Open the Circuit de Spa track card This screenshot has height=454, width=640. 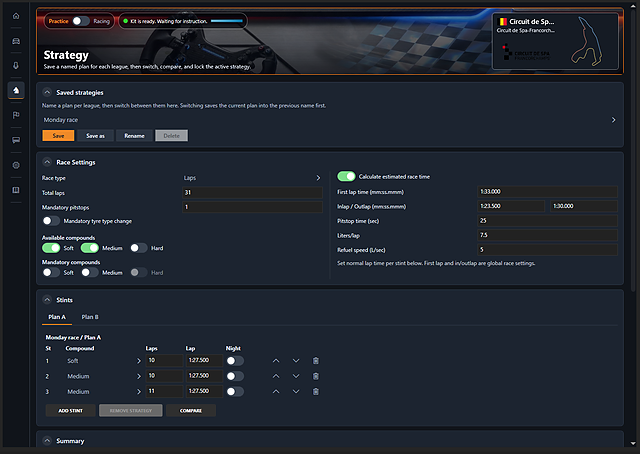point(556,41)
